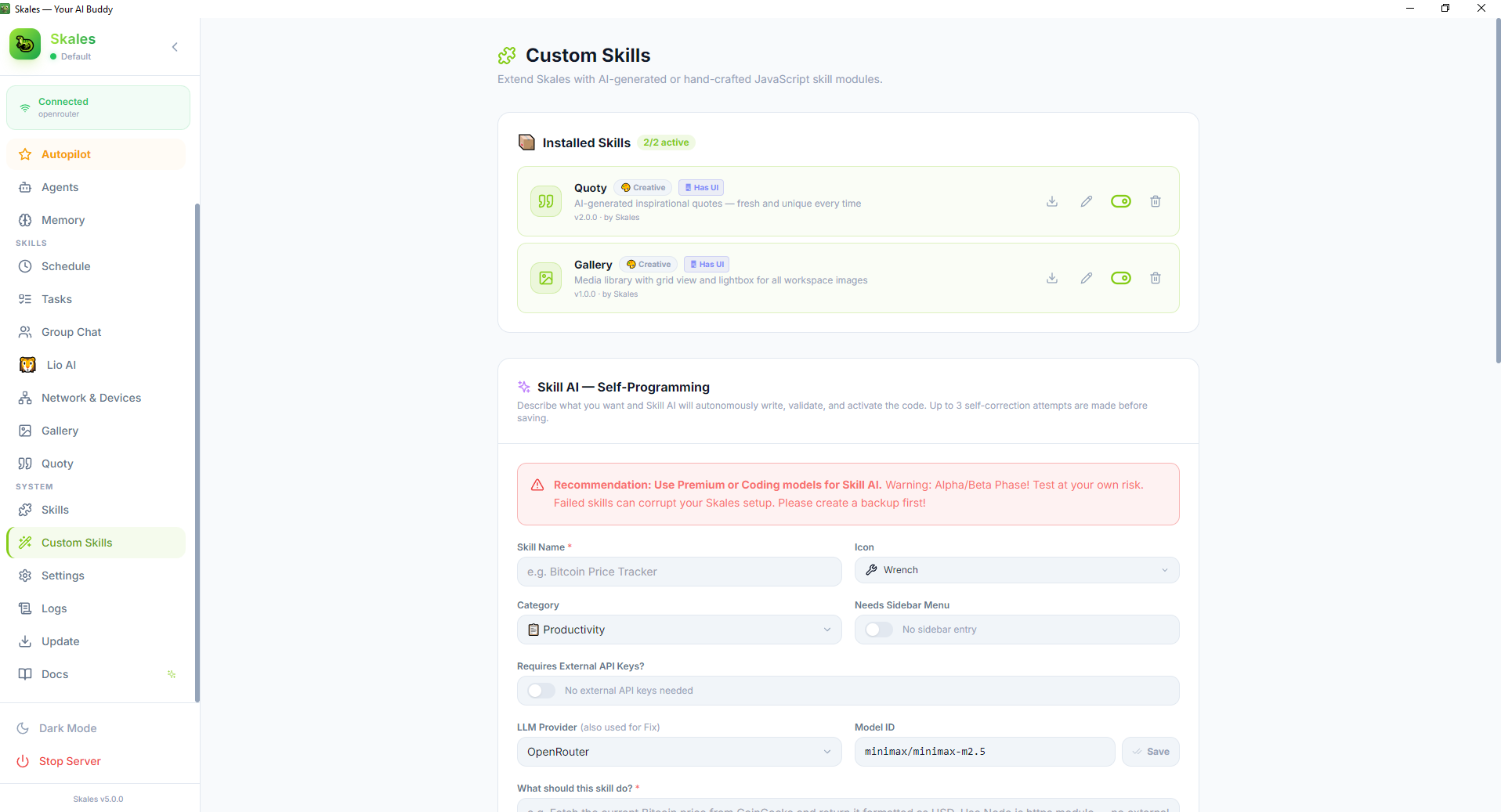Screen dimensions: 1501x812
Task: Click the Default profile status label
Action: (x=76, y=56)
